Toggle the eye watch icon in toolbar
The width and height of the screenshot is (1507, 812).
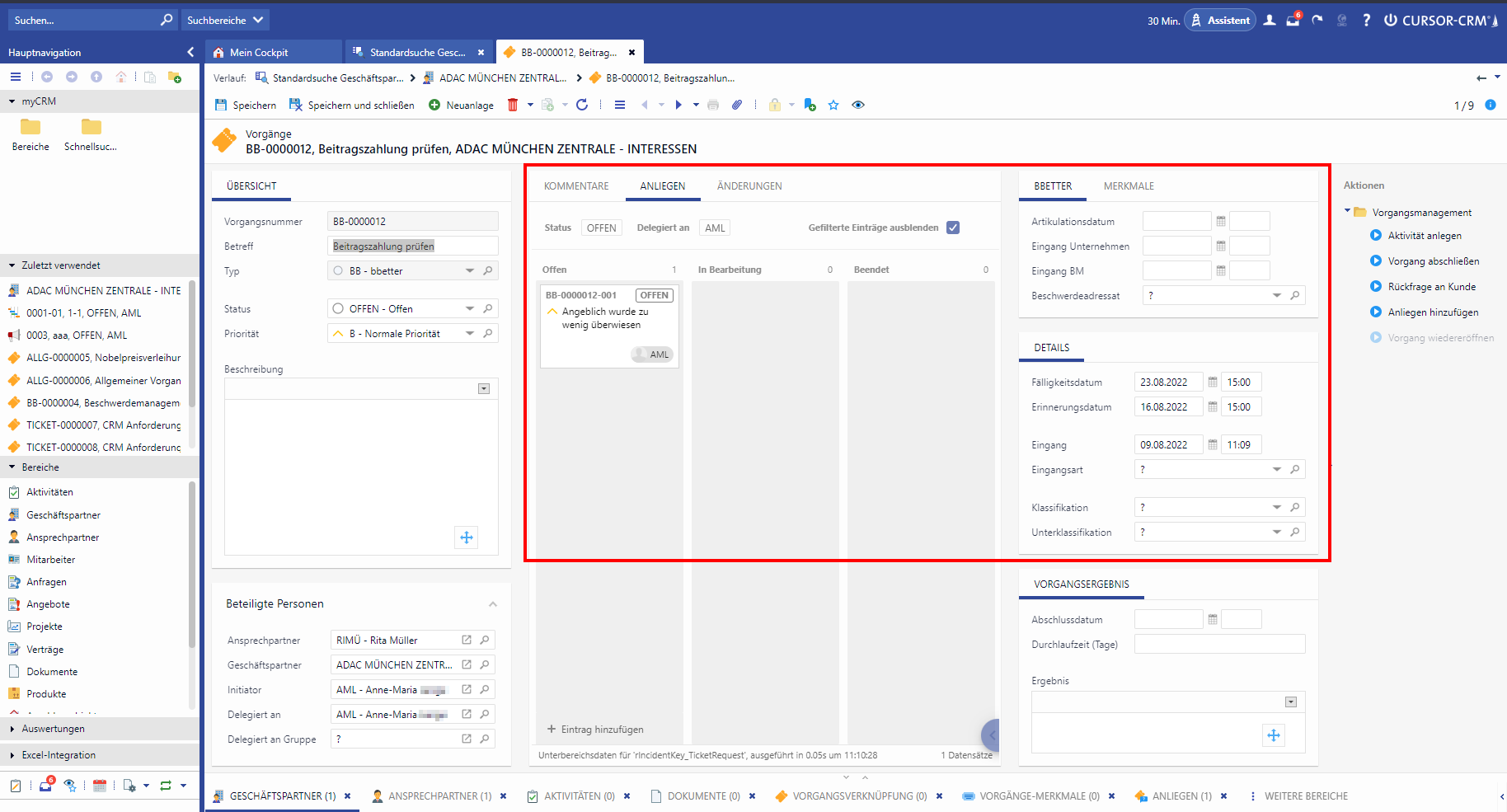(858, 105)
